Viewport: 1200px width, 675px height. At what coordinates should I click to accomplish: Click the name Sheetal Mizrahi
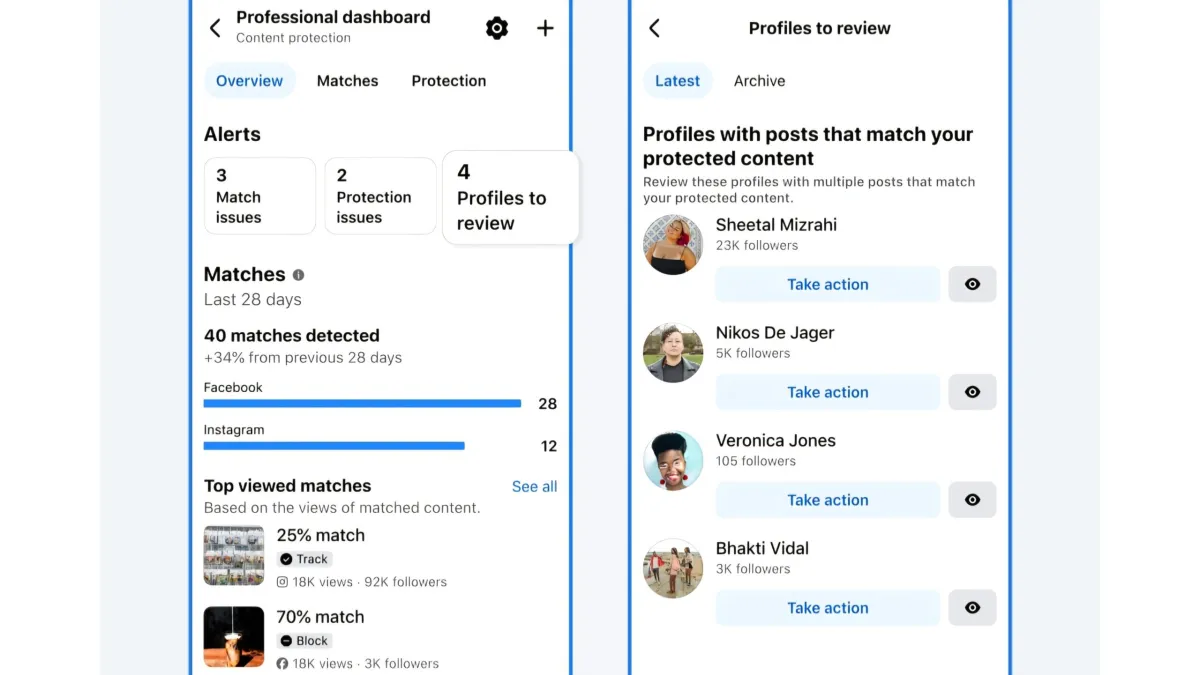[776, 225]
